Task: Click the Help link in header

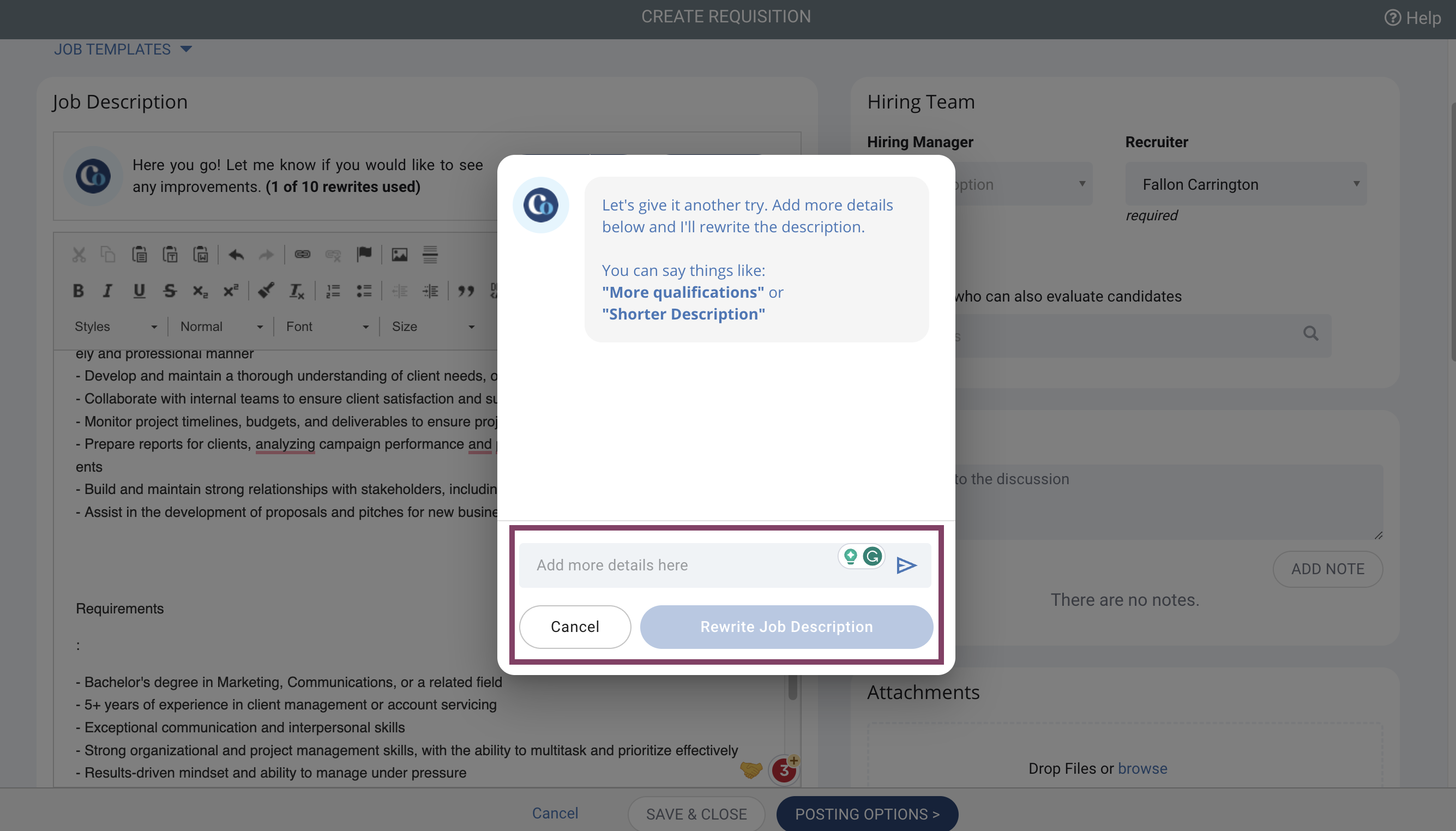Action: coord(1412,17)
